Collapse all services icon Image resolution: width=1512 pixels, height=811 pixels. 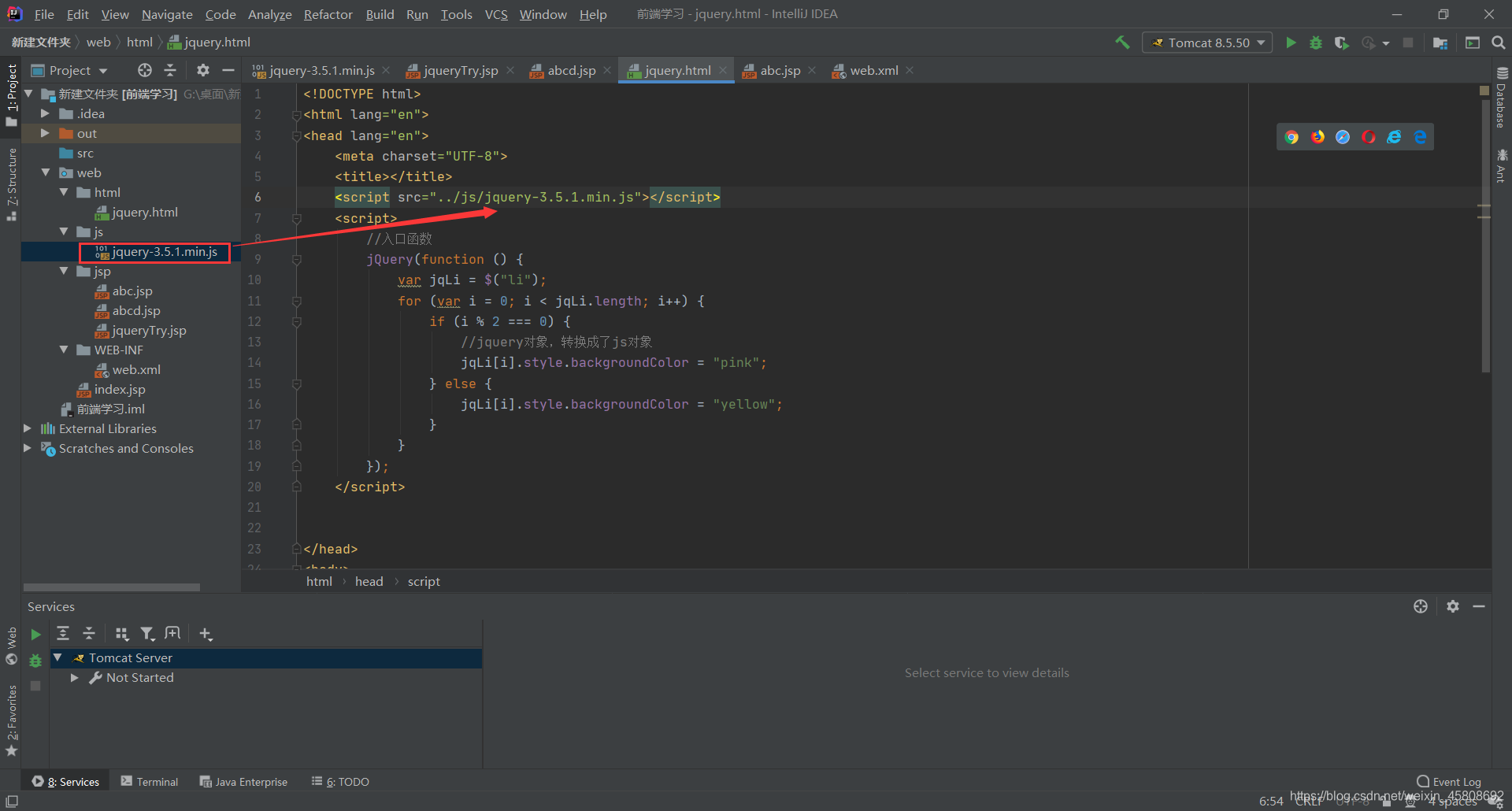click(89, 633)
